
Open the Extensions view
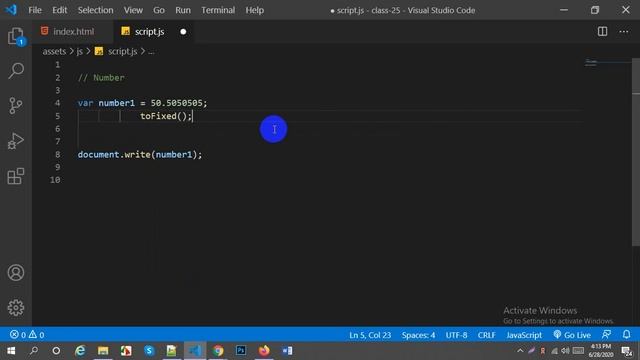click(16, 176)
